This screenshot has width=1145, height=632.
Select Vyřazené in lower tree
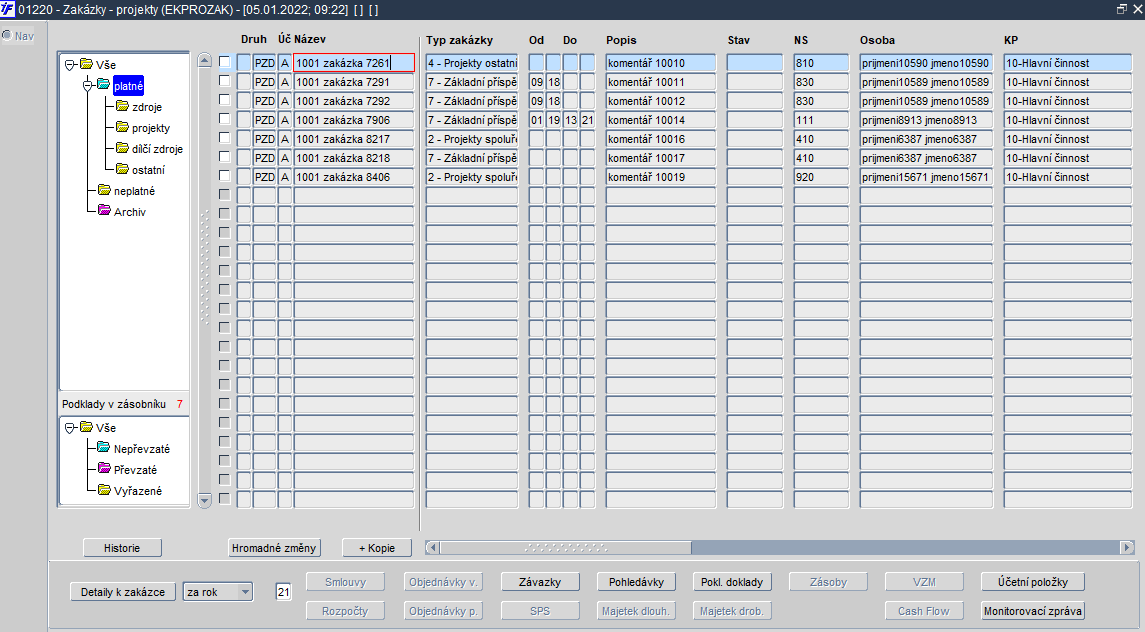pyautogui.click(x=138, y=491)
